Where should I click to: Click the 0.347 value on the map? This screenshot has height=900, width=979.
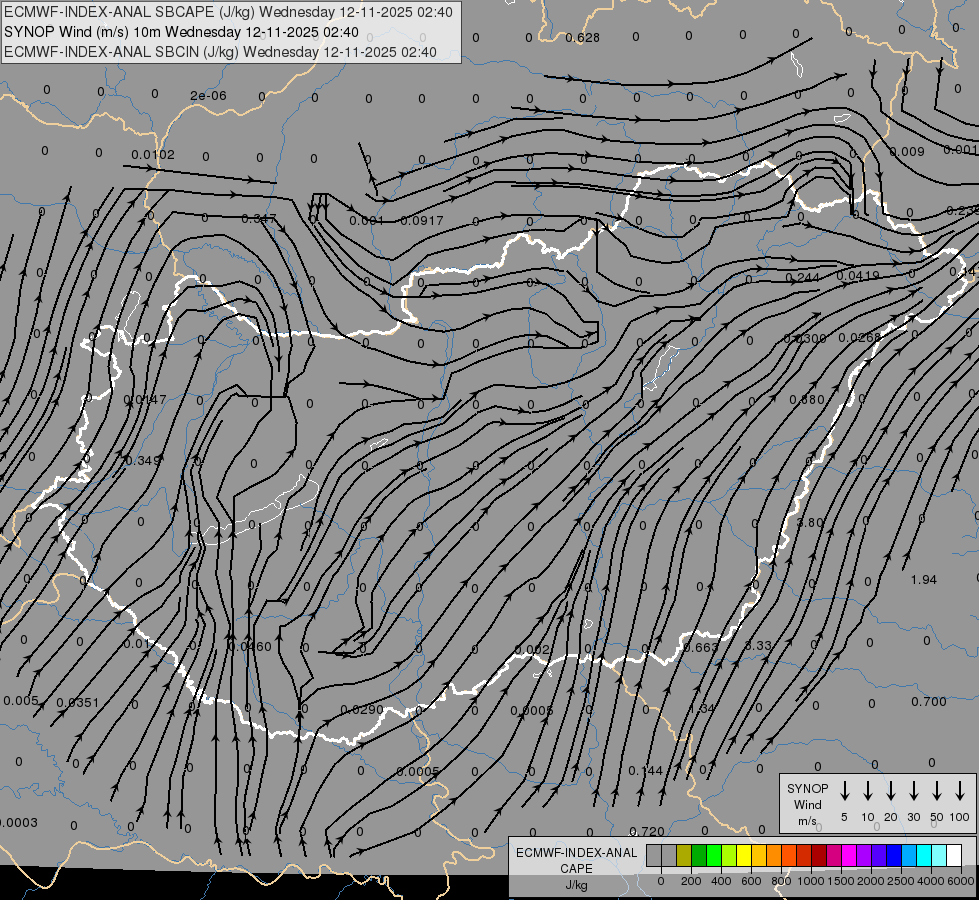(258, 219)
